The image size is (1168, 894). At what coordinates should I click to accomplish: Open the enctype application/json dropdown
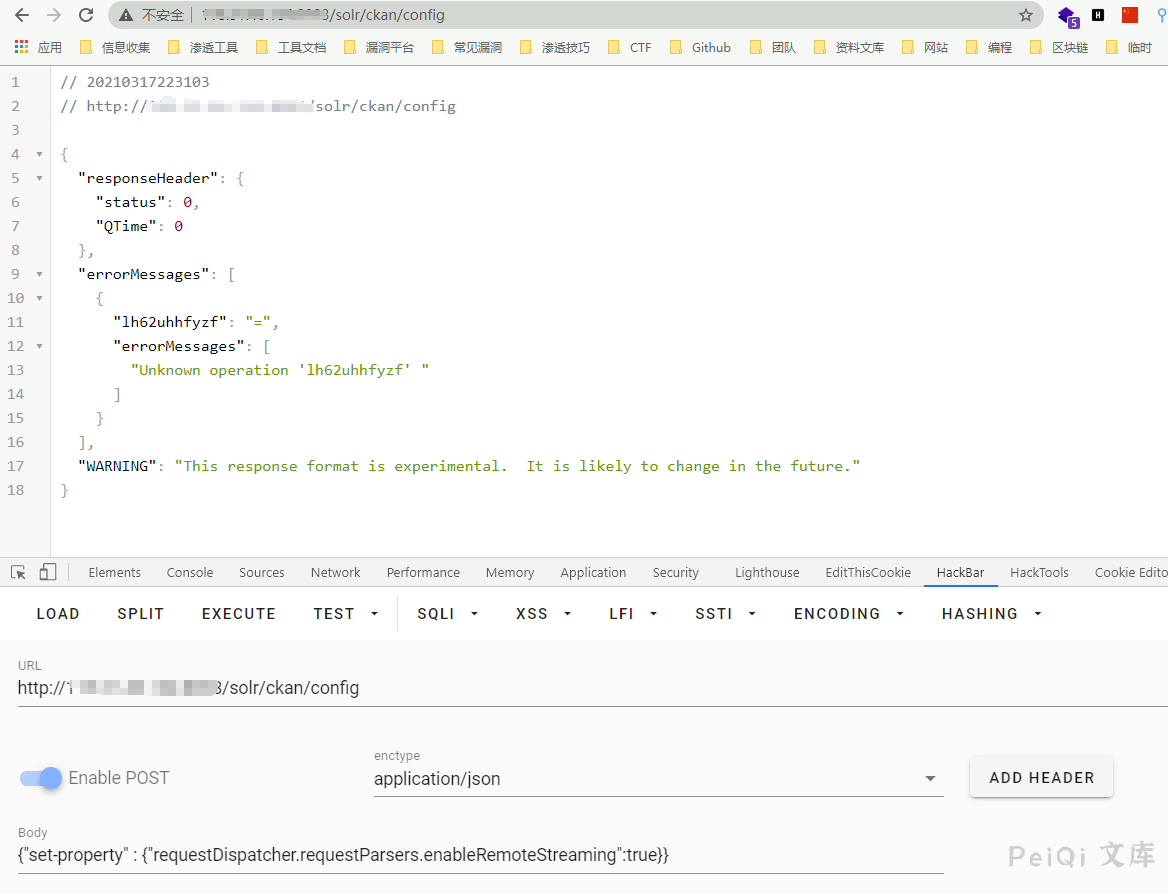tap(658, 778)
